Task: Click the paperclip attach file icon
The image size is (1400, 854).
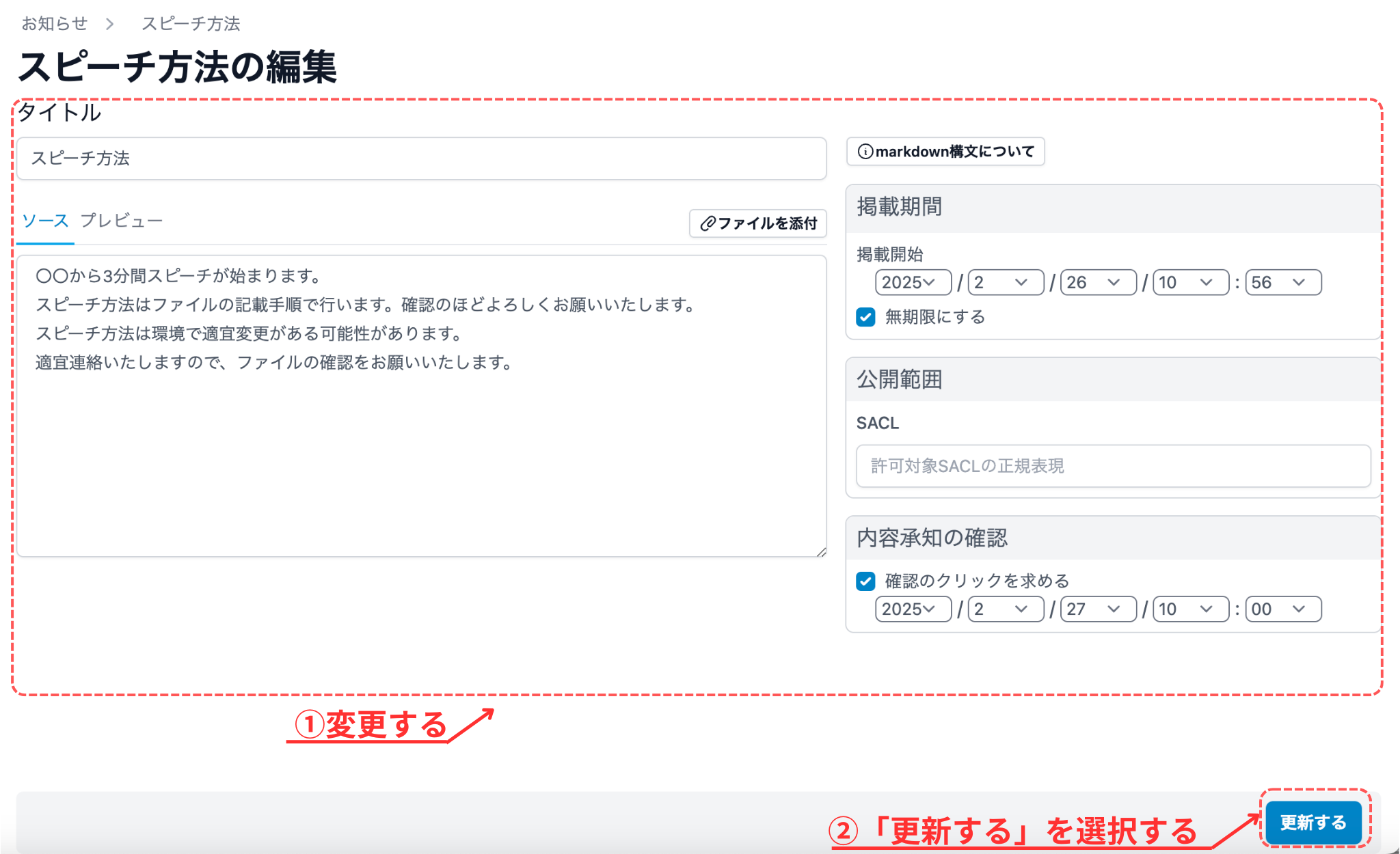Action: pyautogui.click(x=710, y=223)
